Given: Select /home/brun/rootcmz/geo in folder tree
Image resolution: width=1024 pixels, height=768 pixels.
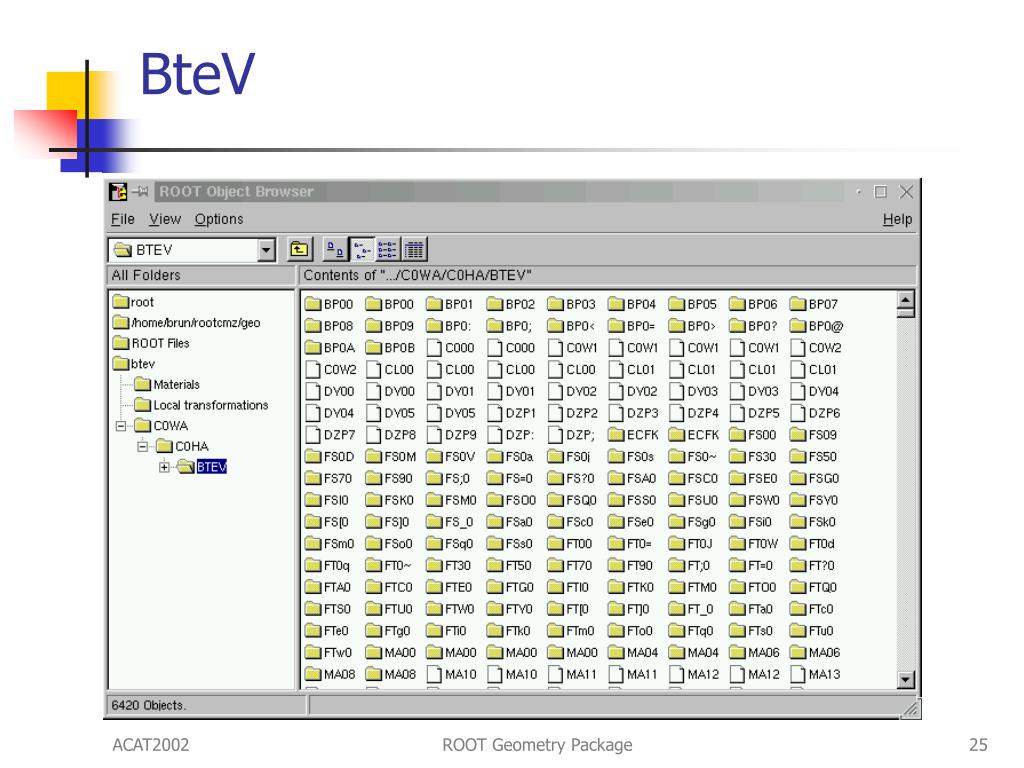Looking at the screenshot, I should coord(187,323).
